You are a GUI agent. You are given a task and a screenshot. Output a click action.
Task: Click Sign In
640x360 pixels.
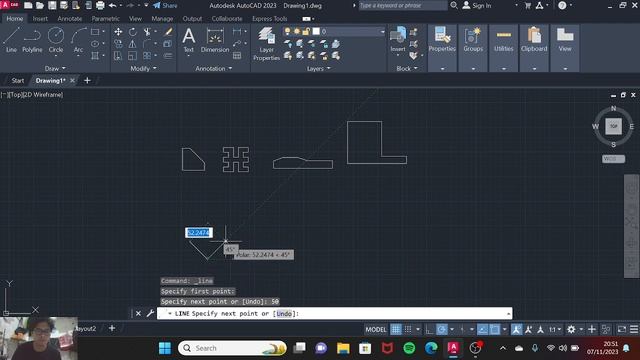point(477,5)
